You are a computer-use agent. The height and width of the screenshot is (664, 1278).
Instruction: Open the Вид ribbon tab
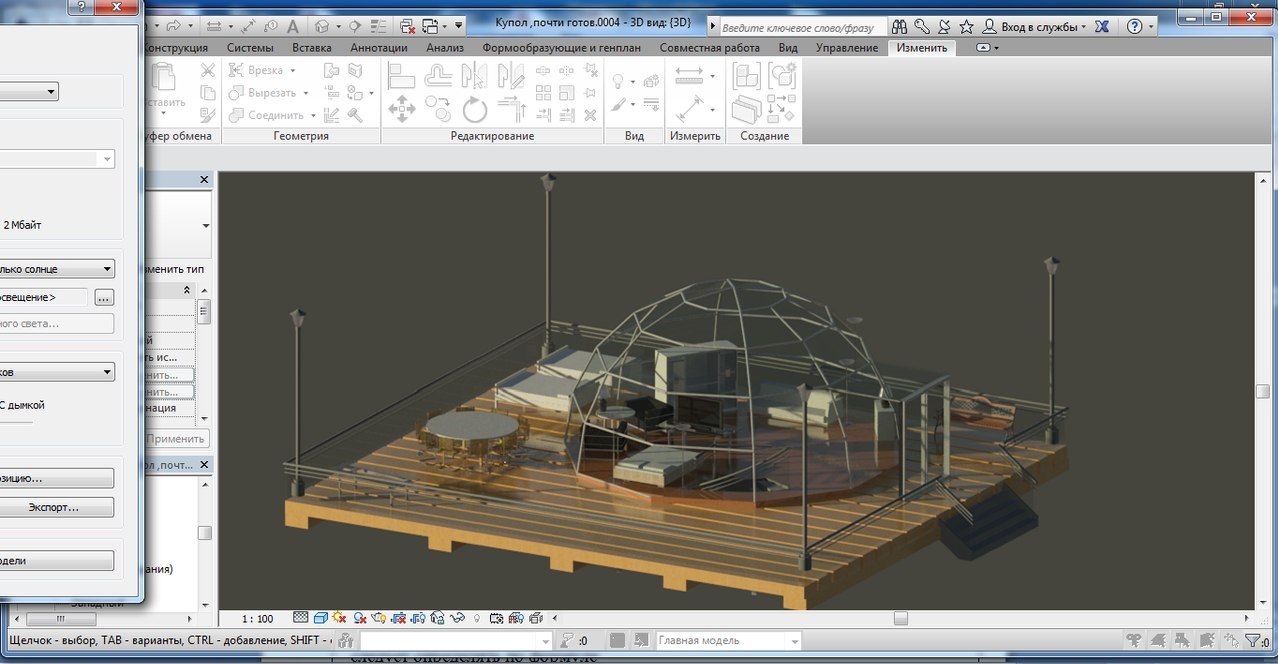pyautogui.click(x=788, y=48)
